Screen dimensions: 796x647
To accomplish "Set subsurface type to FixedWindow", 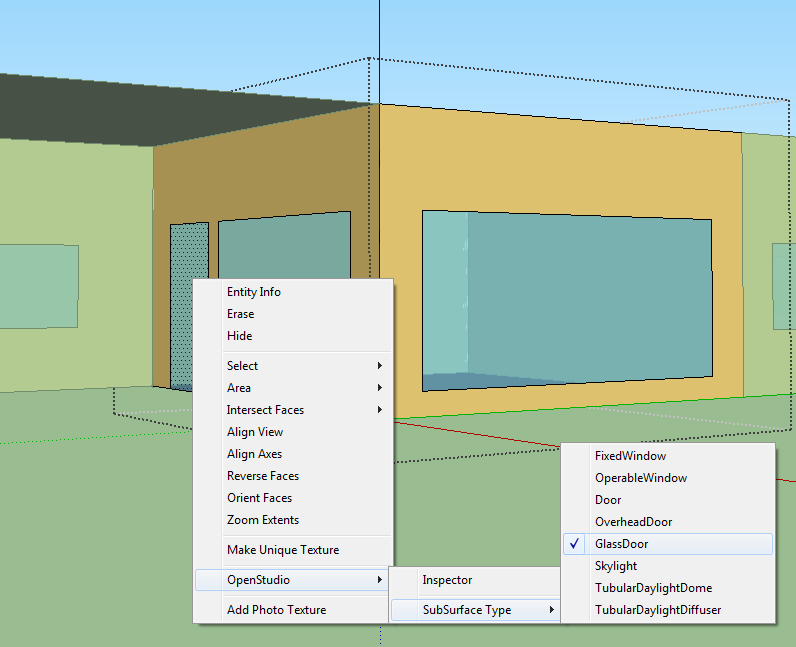I will tap(630, 456).
